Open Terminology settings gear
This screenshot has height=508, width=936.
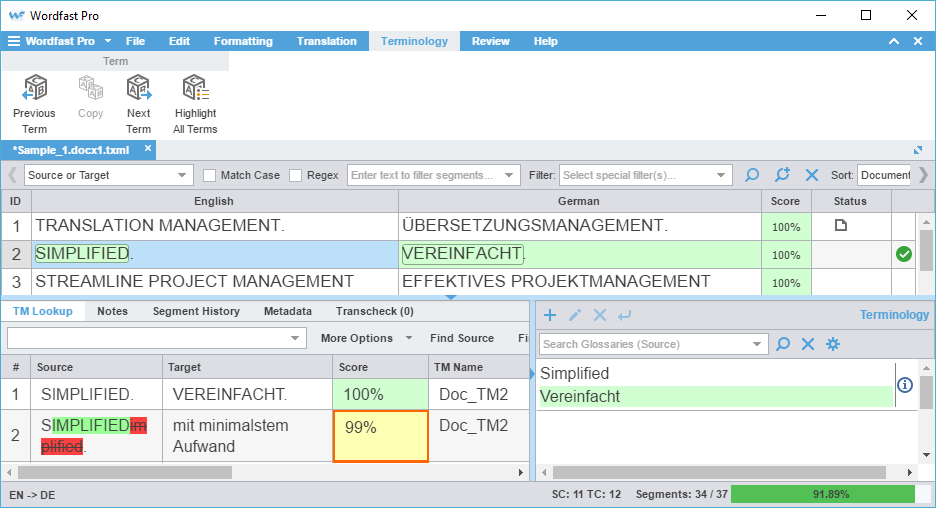(833, 344)
